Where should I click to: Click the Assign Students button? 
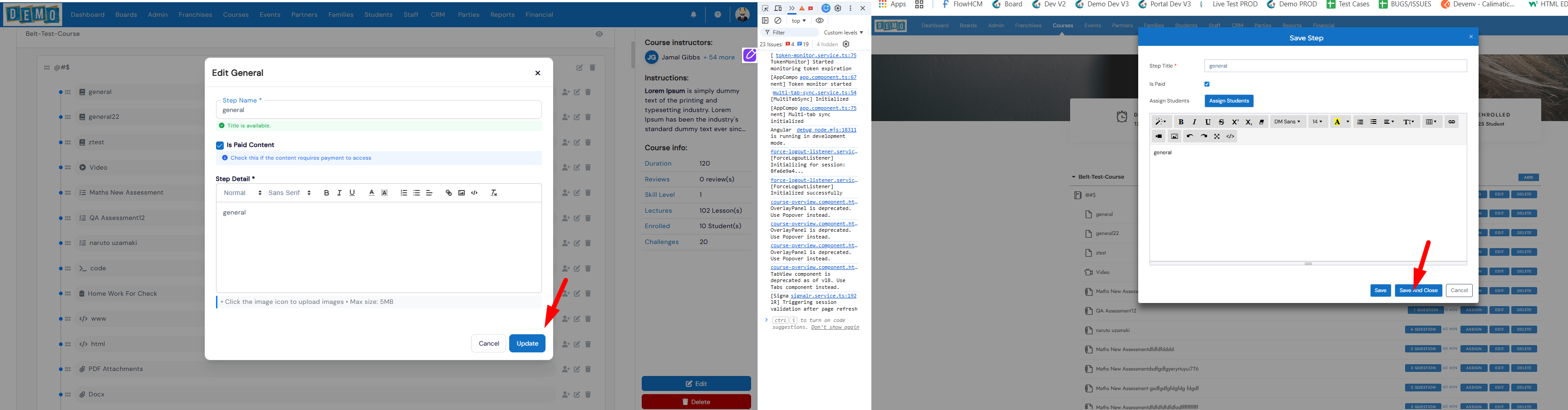(1229, 101)
